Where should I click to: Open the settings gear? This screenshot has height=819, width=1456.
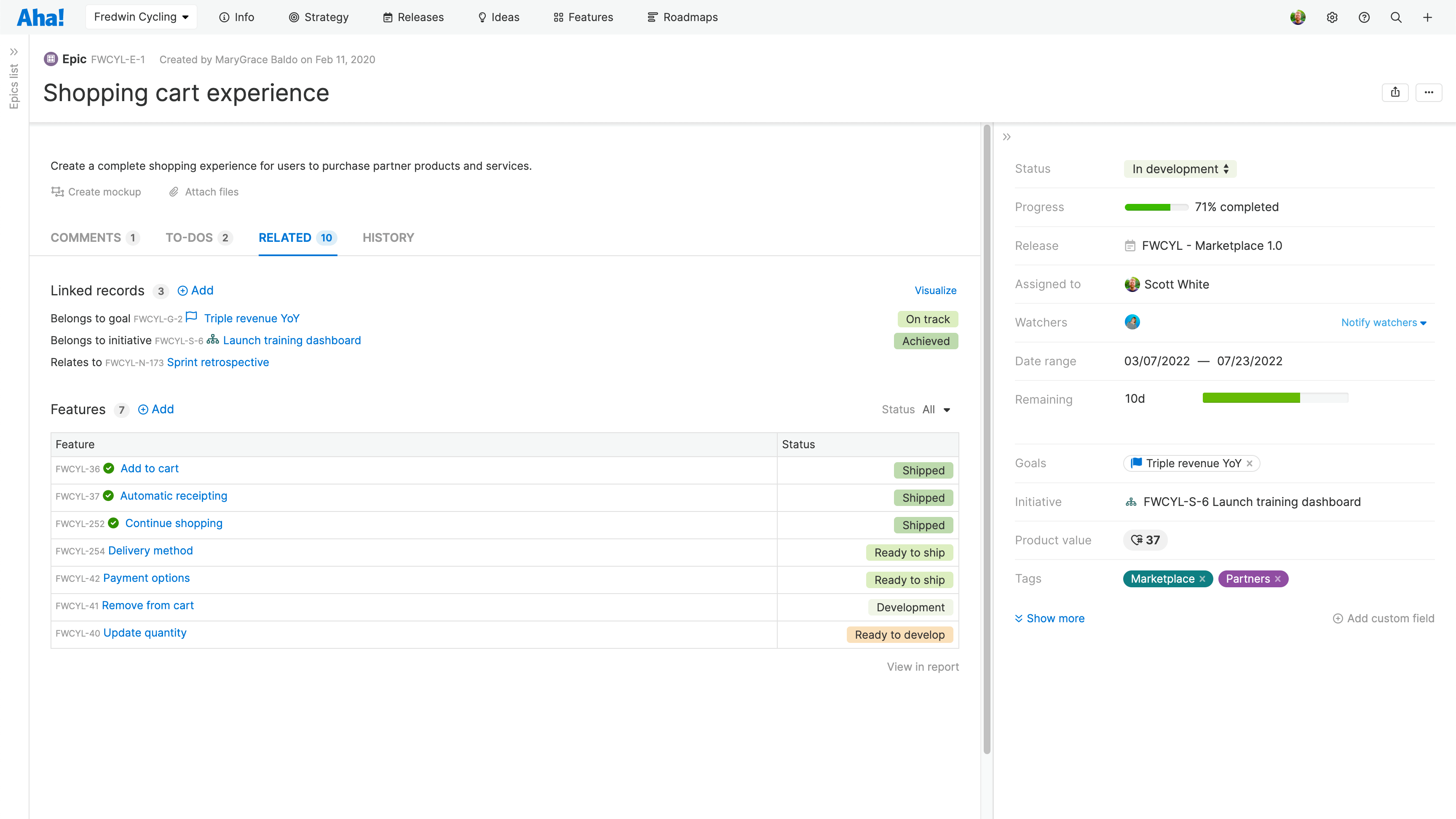point(1332,17)
